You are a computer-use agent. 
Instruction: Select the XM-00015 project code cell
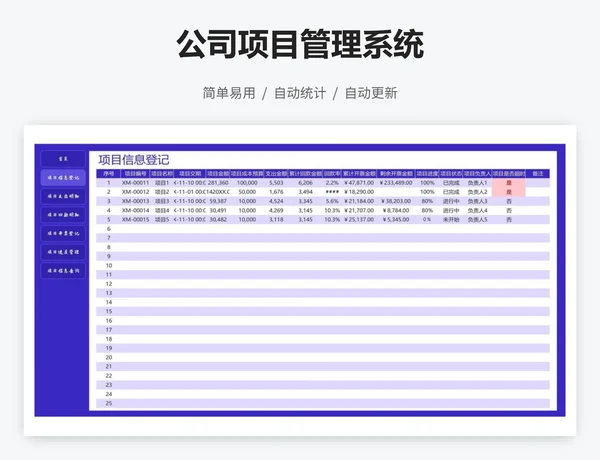click(x=135, y=220)
